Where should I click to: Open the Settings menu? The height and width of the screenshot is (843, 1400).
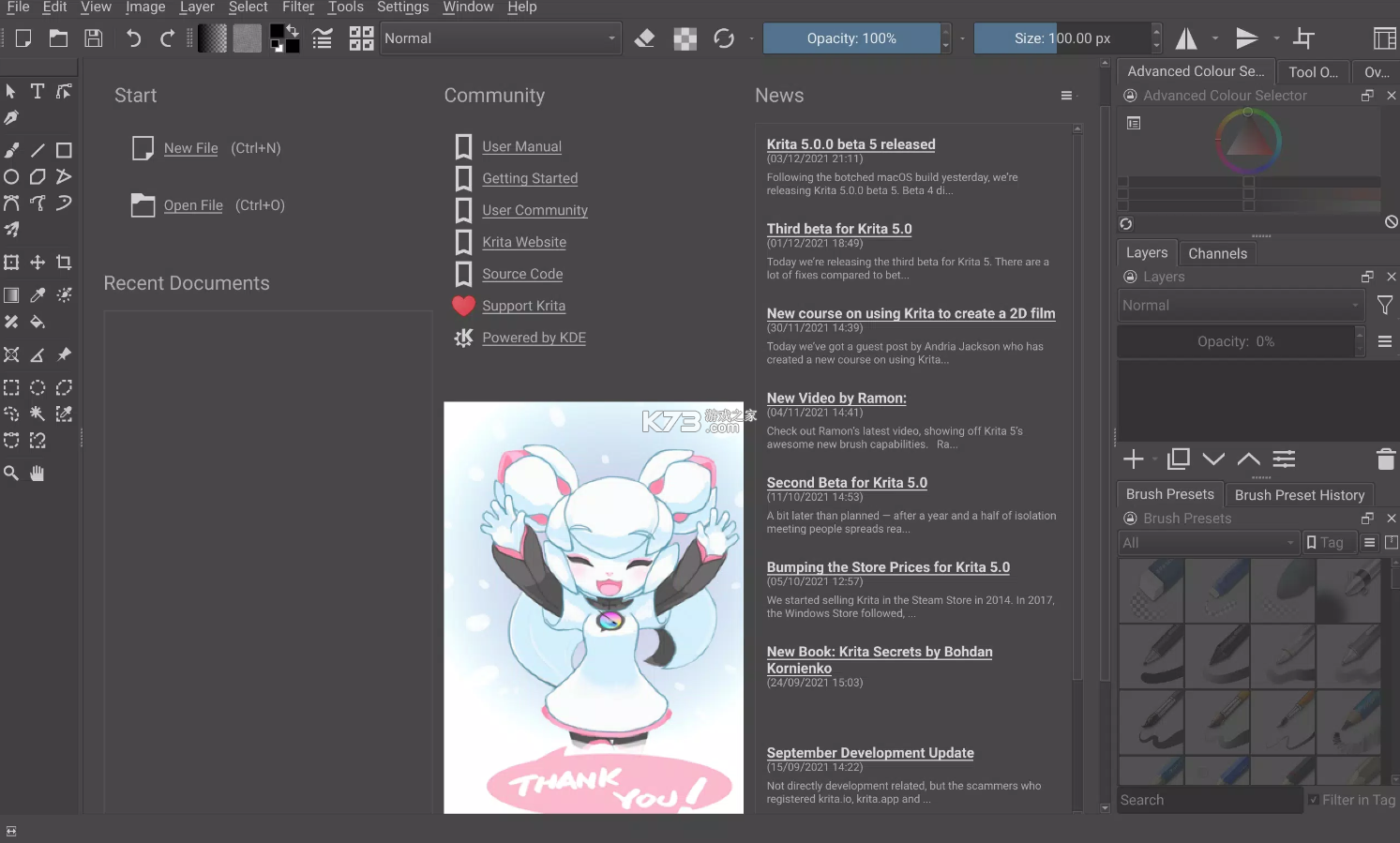coord(403,8)
